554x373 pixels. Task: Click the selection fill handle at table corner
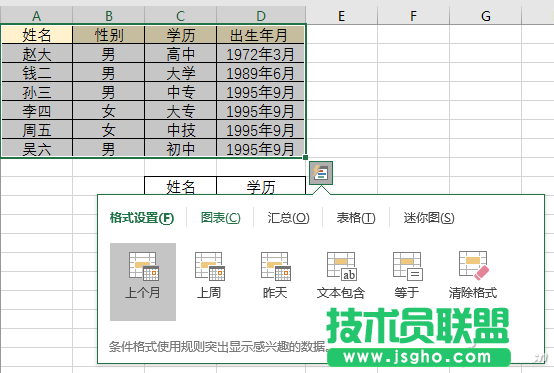point(306,158)
